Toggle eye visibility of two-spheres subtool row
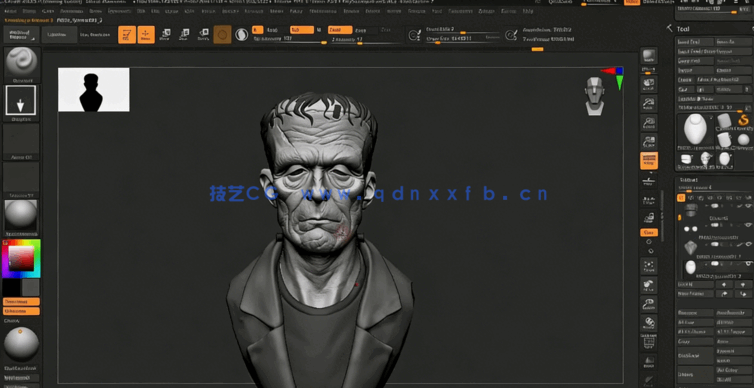Image resolution: width=754 pixels, height=388 pixels. (x=749, y=225)
